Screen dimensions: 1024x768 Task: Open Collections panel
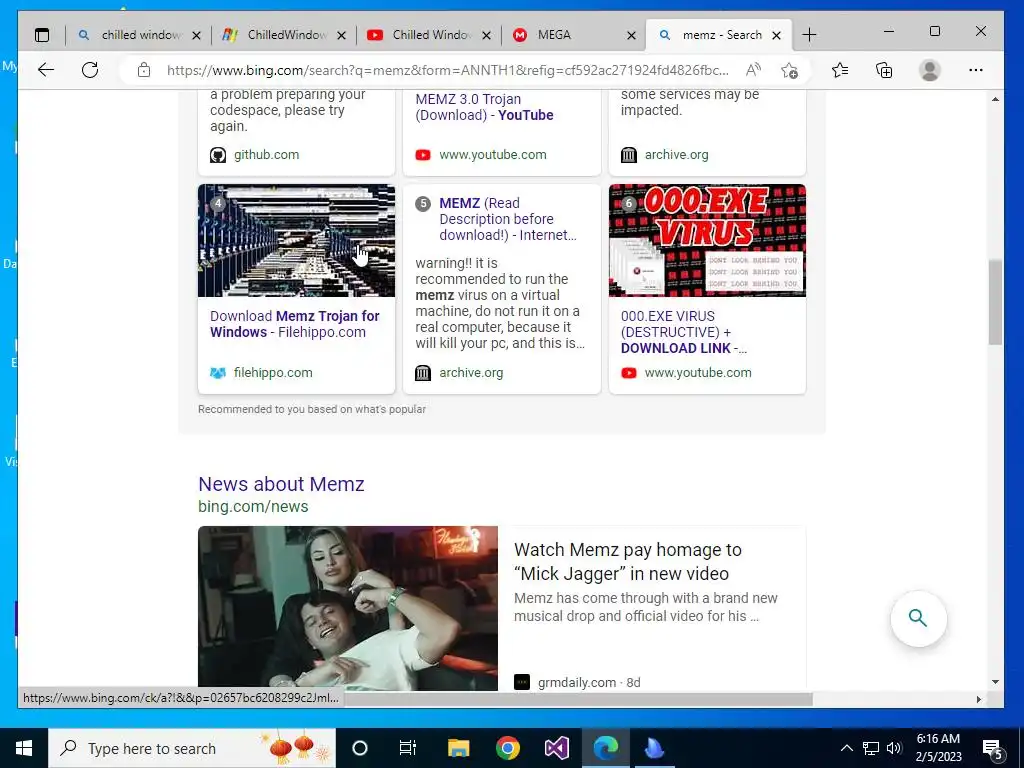click(884, 70)
